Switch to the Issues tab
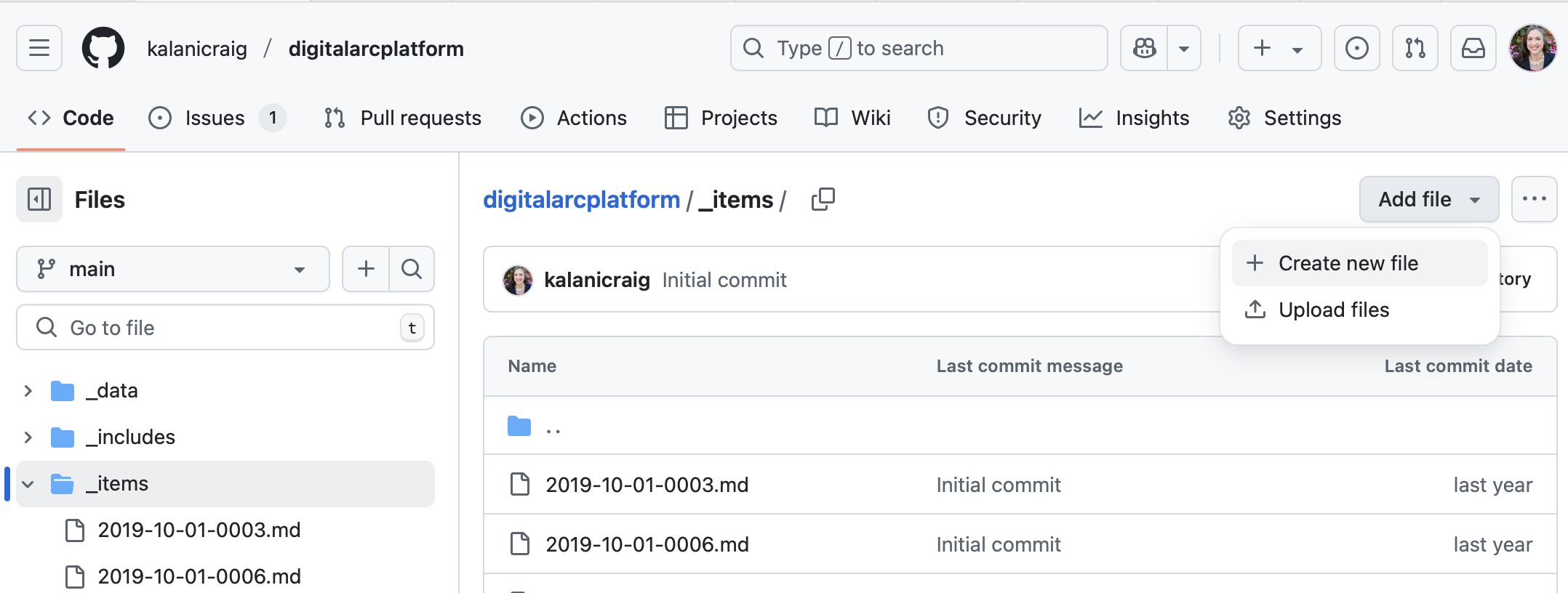Screen dimensions: 1568x593 coord(217,118)
